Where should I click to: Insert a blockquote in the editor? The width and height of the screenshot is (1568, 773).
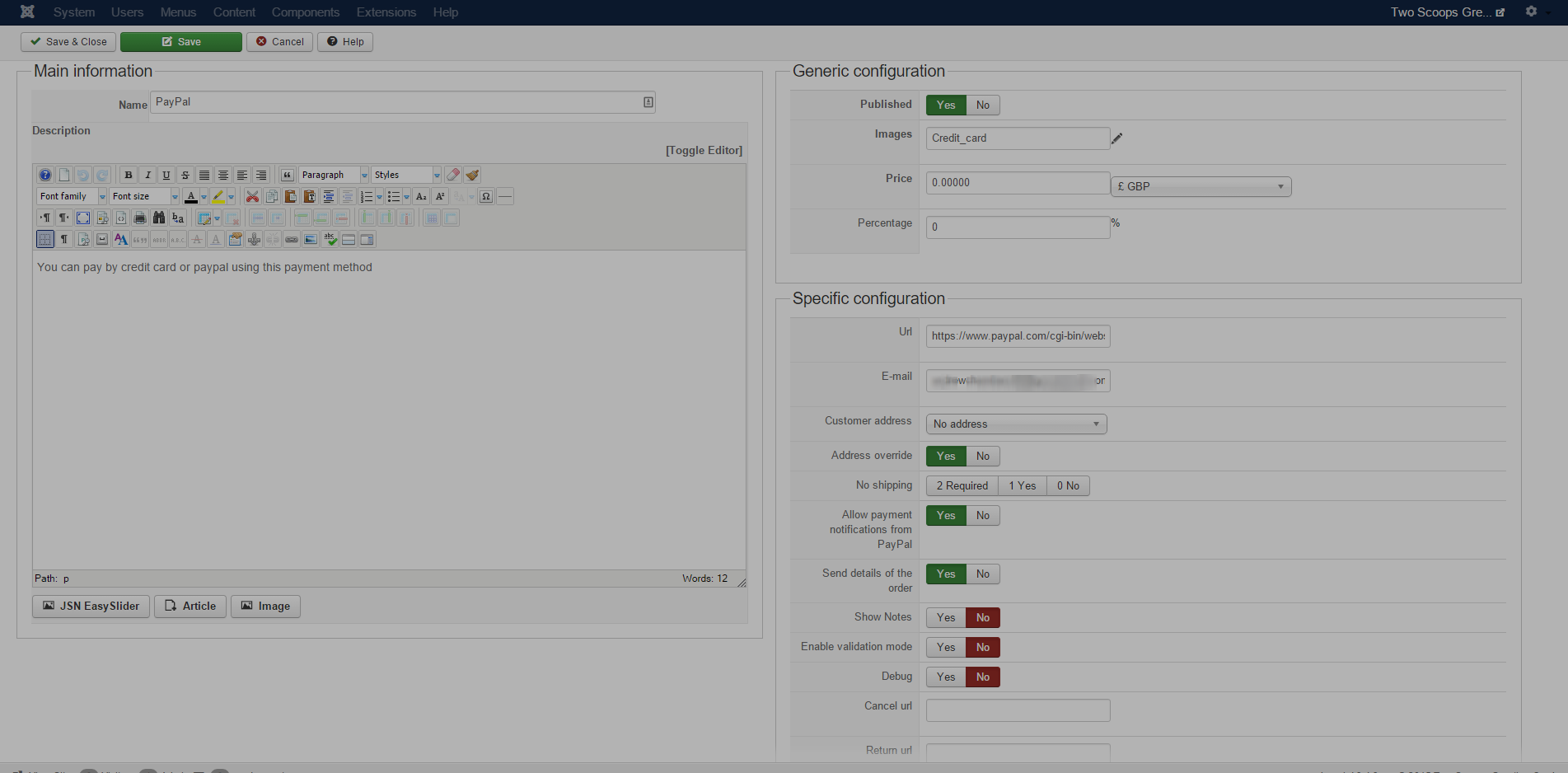(x=287, y=175)
